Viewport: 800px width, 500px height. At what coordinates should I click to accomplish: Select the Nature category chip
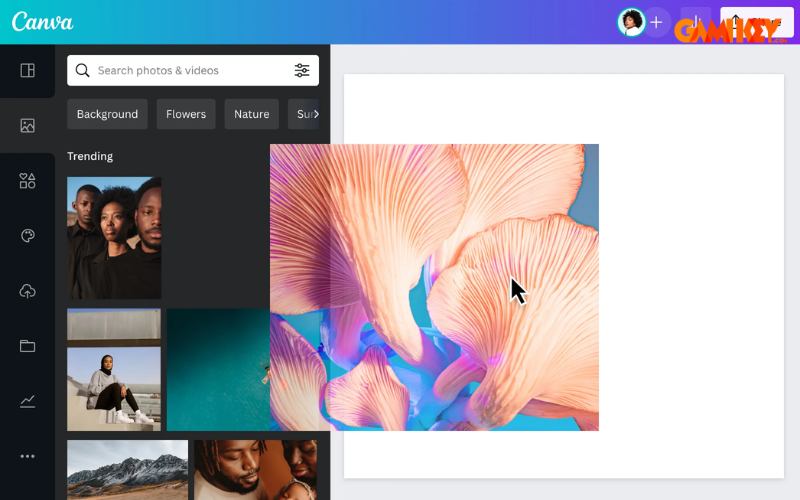(x=252, y=114)
